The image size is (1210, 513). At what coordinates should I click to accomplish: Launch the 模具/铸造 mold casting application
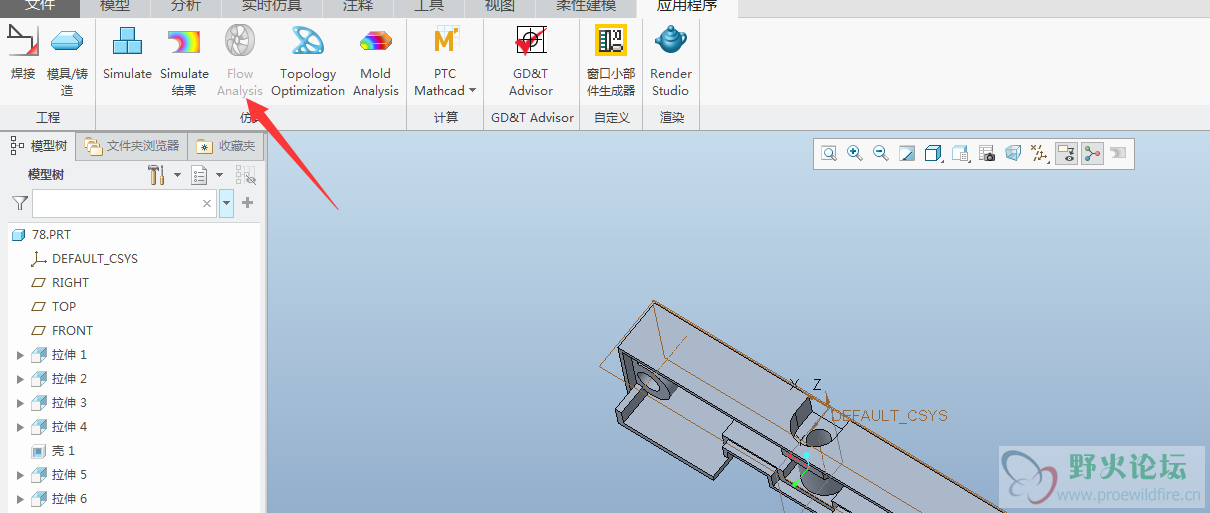tap(67, 60)
